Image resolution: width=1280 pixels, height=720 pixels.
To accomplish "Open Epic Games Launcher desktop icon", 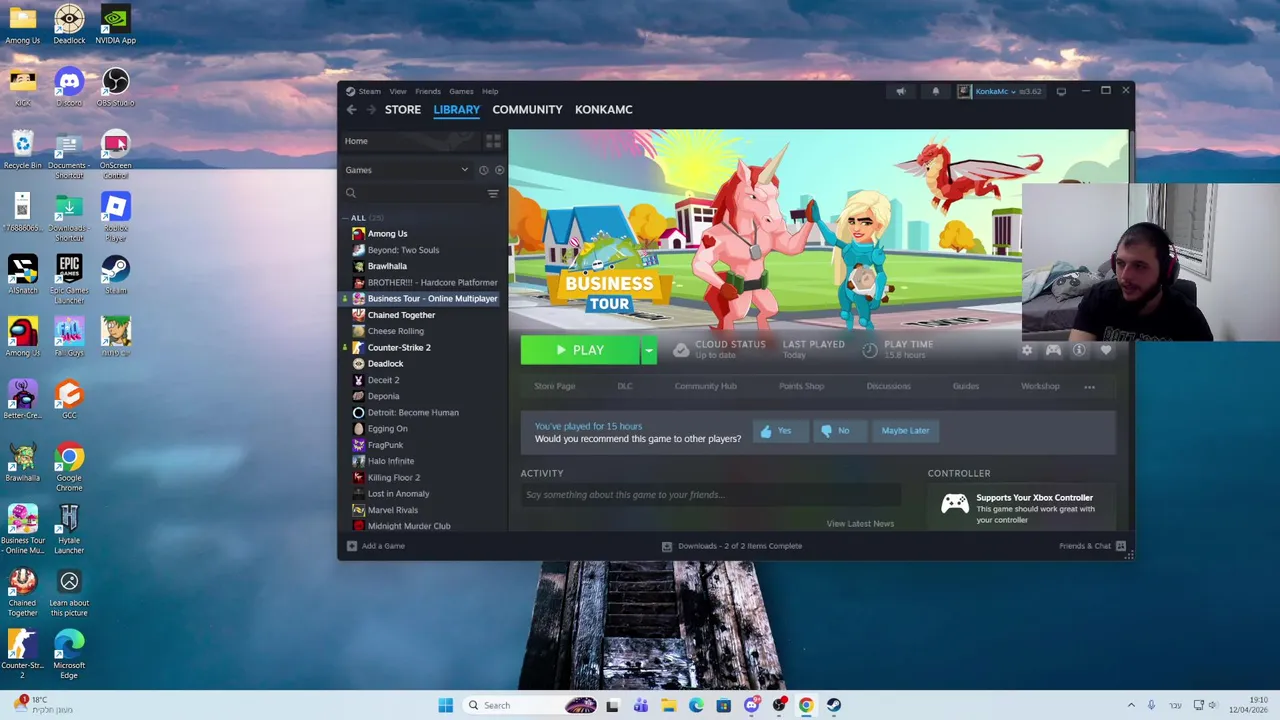I will tap(69, 279).
